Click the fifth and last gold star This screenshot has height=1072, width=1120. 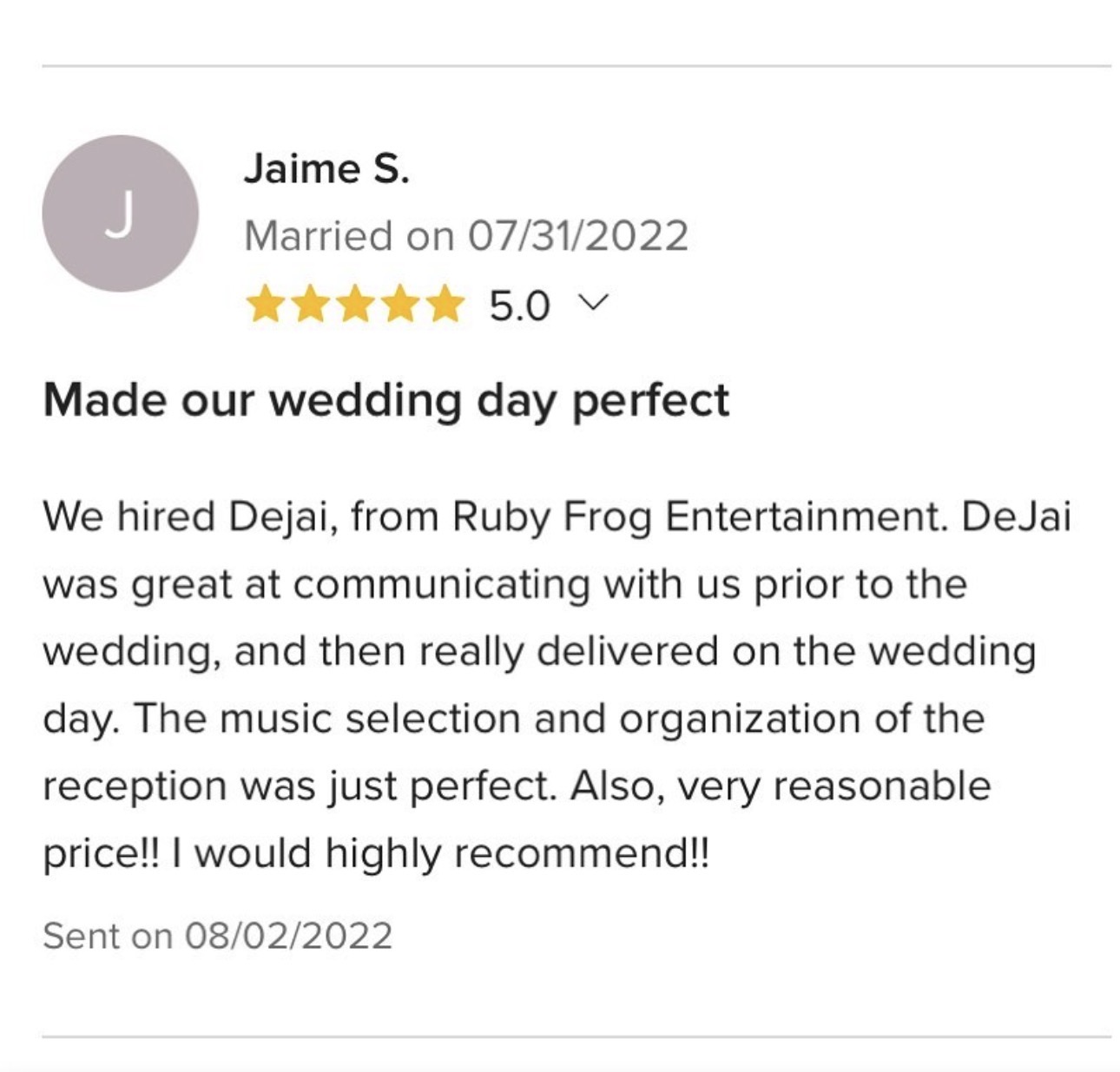click(x=445, y=306)
